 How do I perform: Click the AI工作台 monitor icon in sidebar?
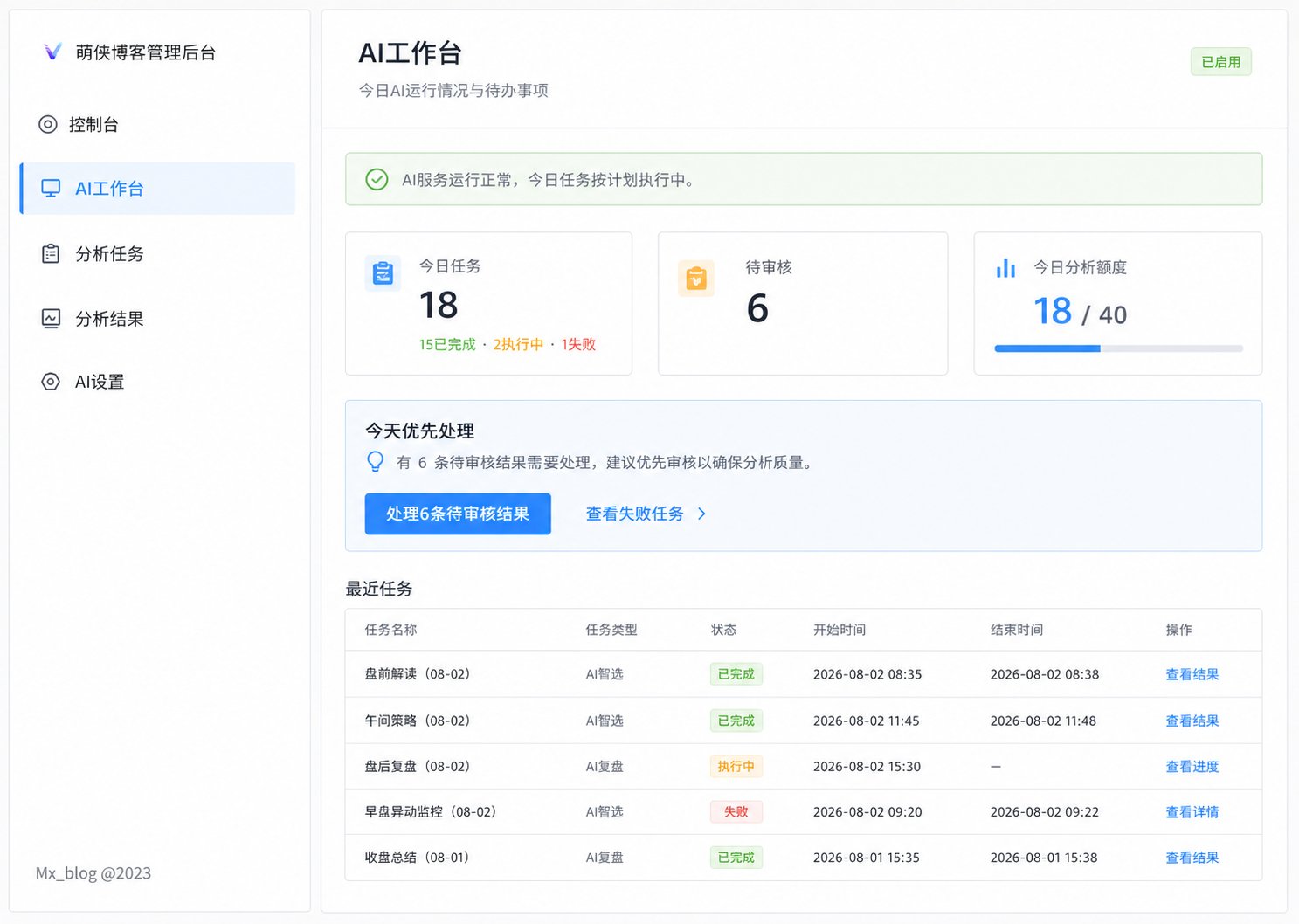click(x=51, y=188)
